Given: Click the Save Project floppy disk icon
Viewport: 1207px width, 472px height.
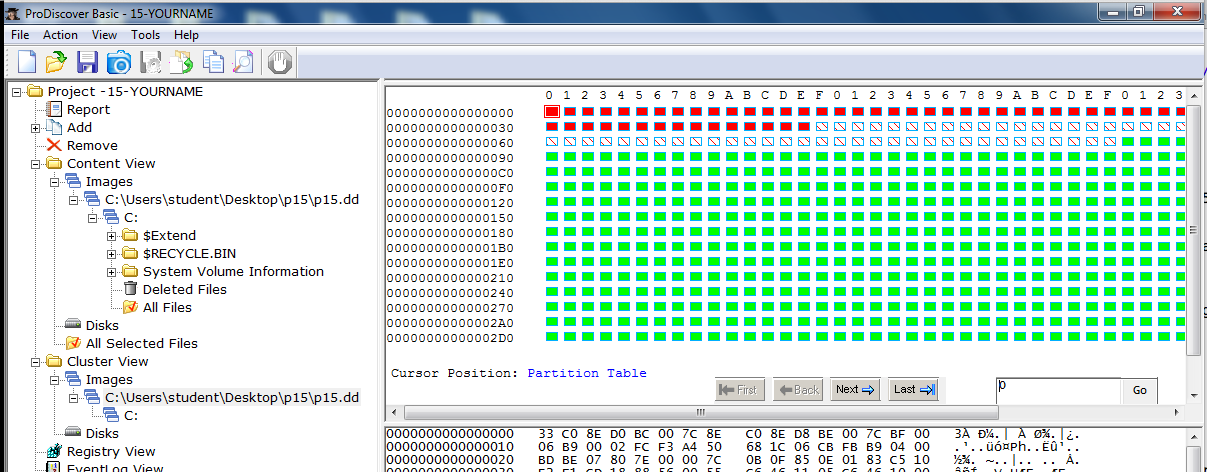Looking at the screenshot, I should (87, 62).
